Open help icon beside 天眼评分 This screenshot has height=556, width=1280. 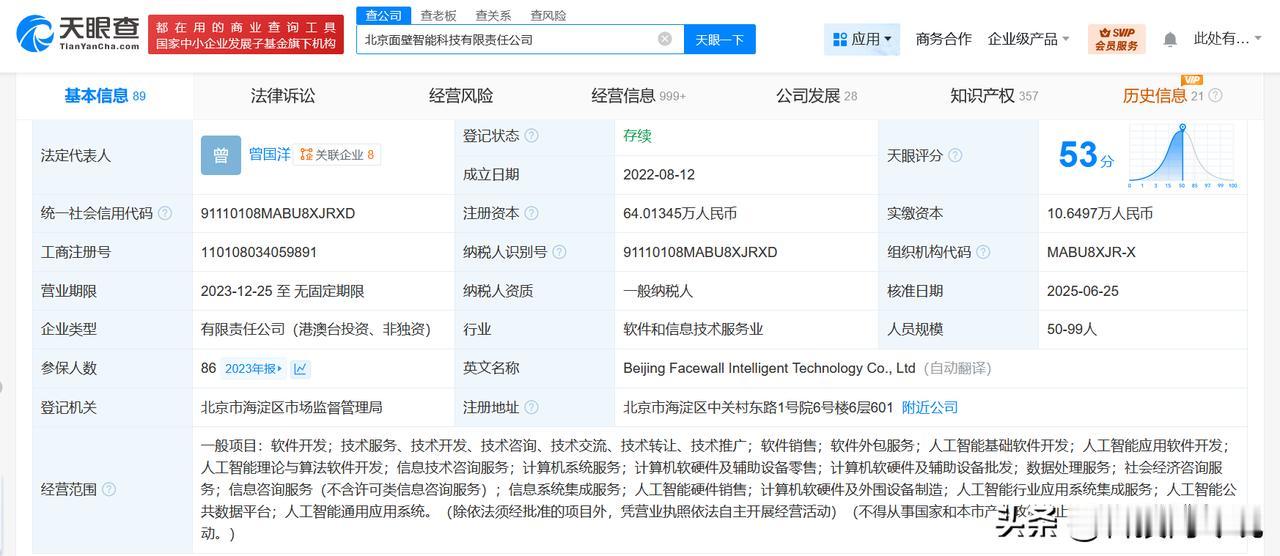point(955,156)
